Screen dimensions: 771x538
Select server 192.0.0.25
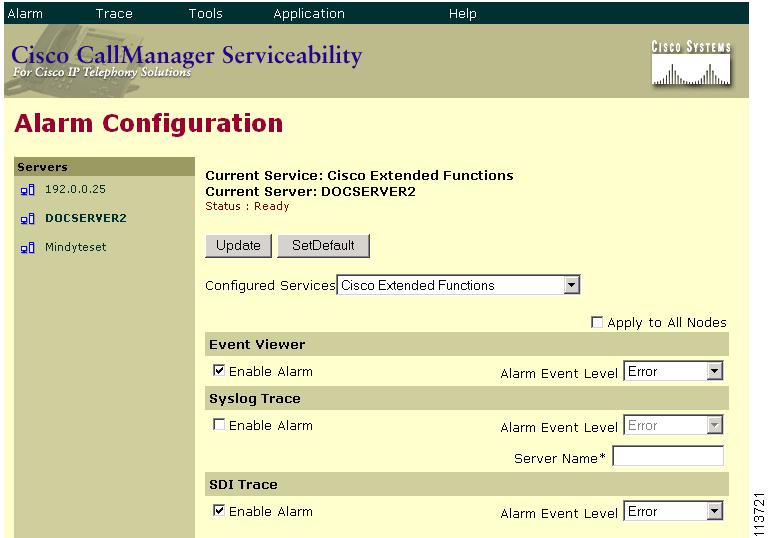(75, 189)
